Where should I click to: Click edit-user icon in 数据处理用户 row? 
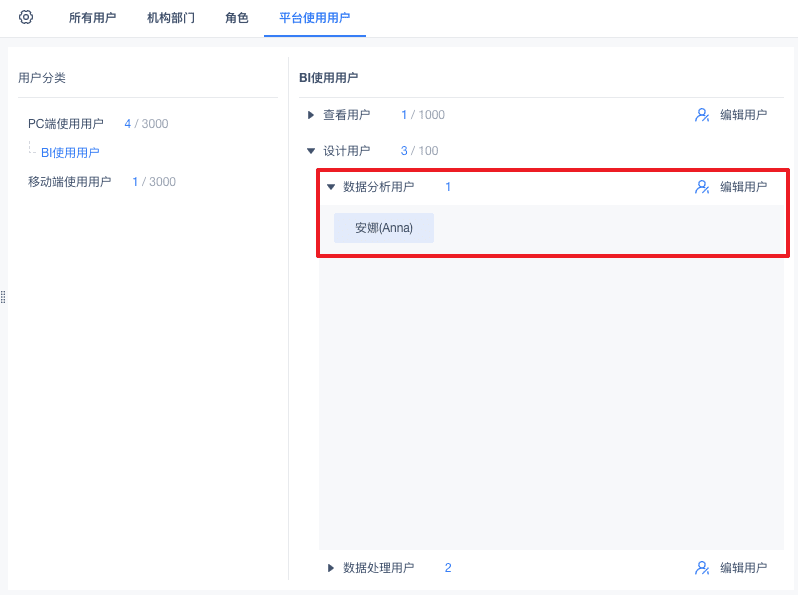pyautogui.click(x=702, y=568)
